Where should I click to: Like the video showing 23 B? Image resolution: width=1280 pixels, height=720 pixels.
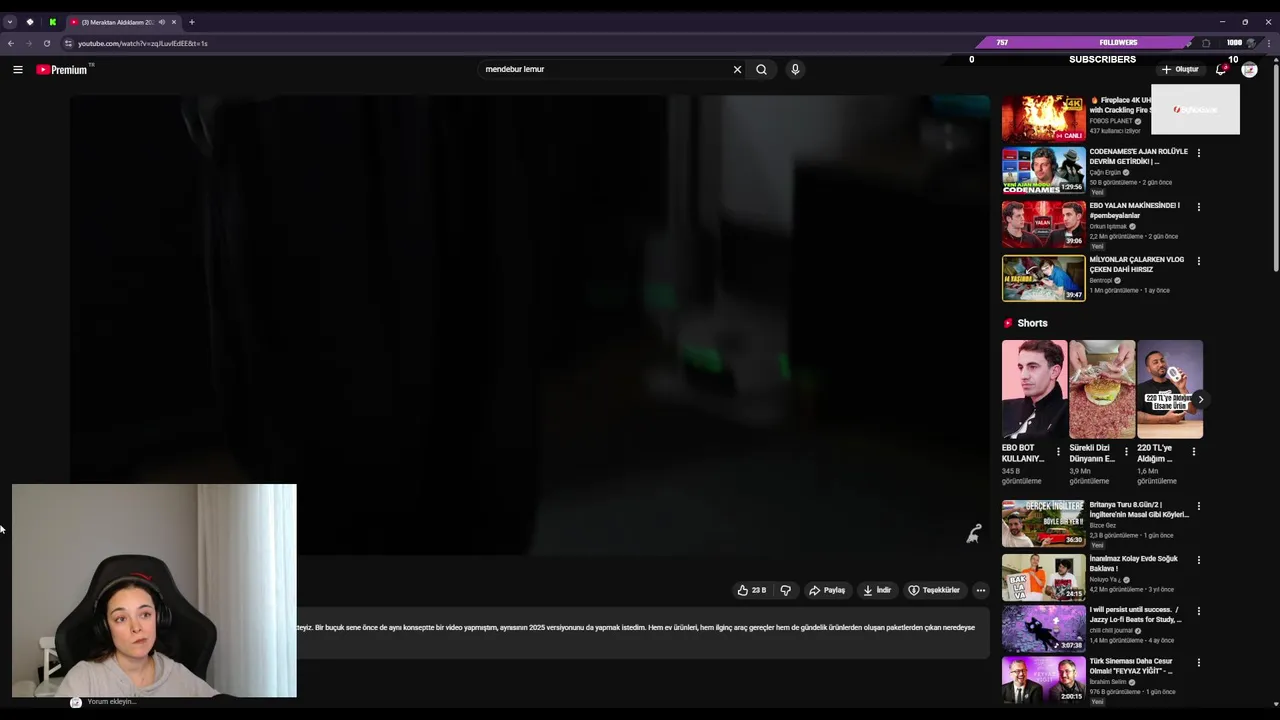click(752, 590)
